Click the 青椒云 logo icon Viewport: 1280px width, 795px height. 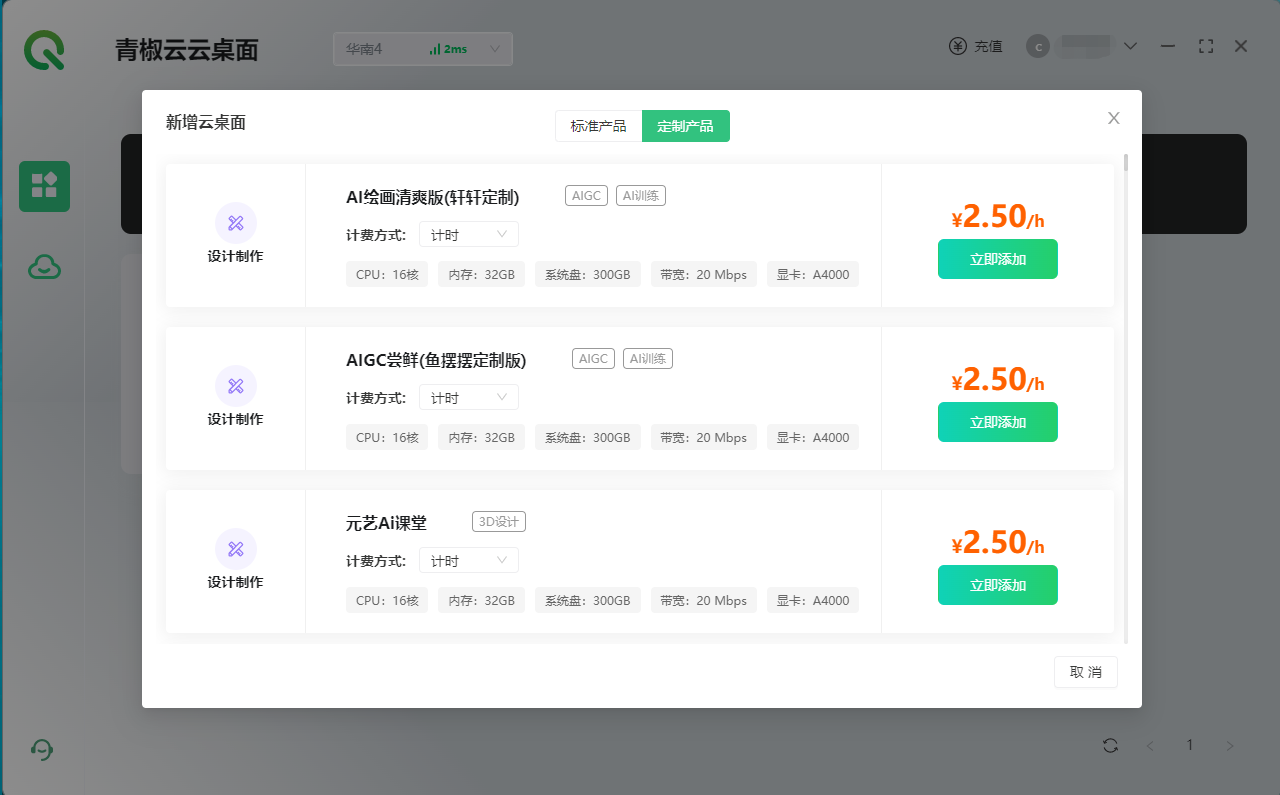(45, 49)
